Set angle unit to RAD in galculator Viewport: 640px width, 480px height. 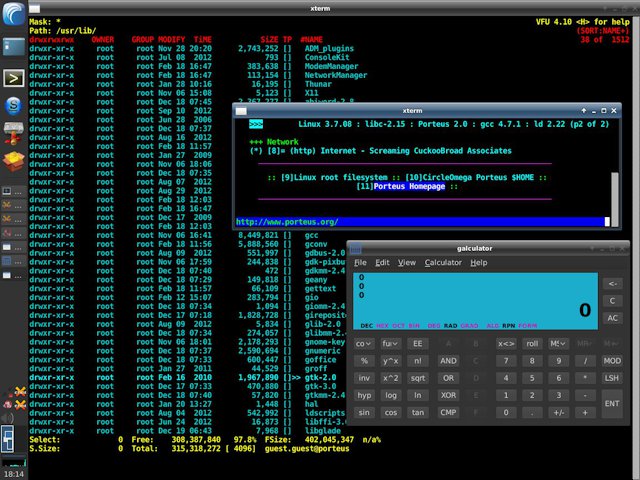(450, 326)
